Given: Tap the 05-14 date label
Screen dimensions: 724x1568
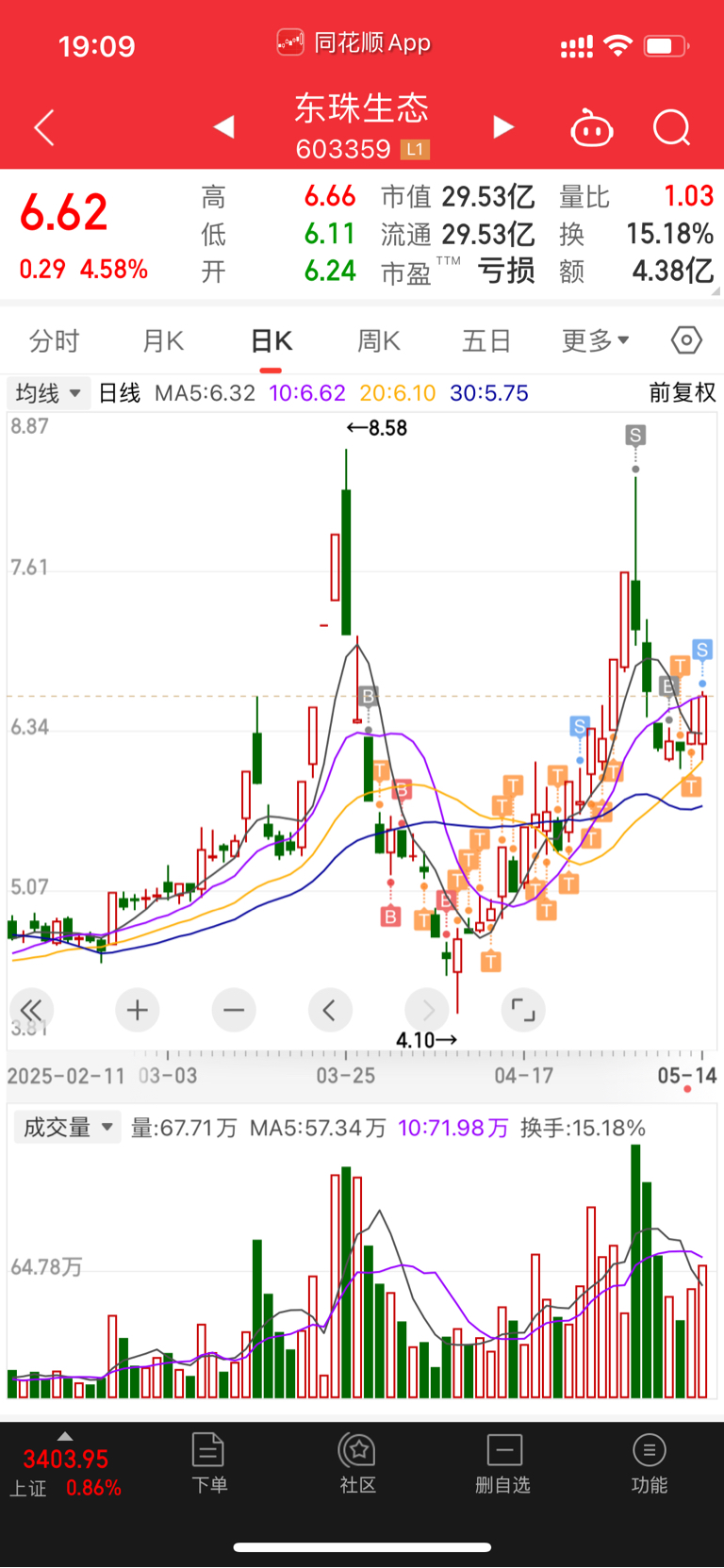Looking at the screenshot, I should pyautogui.click(x=687, y=1075).
